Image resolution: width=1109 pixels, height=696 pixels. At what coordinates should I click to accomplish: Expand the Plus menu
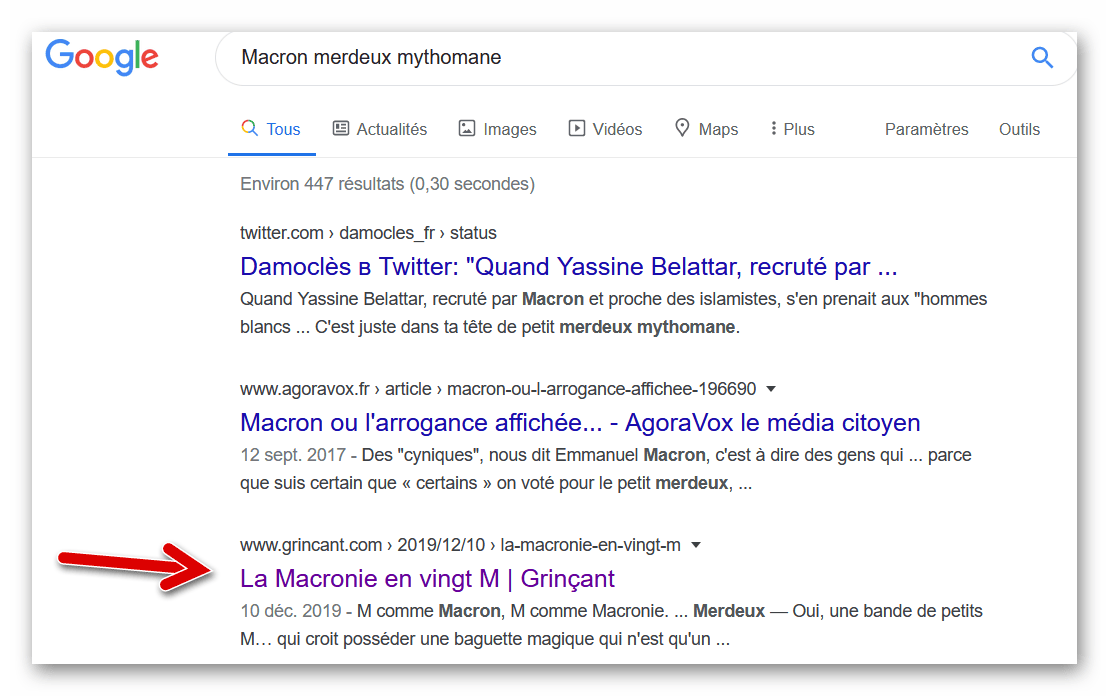tap(792, 129)
